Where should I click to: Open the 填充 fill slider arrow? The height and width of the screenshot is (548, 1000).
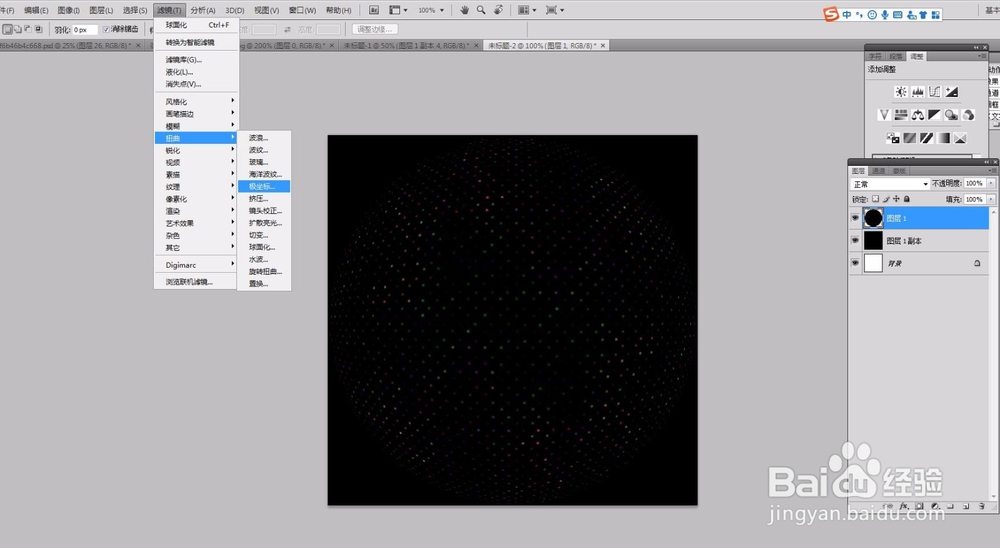990,199
